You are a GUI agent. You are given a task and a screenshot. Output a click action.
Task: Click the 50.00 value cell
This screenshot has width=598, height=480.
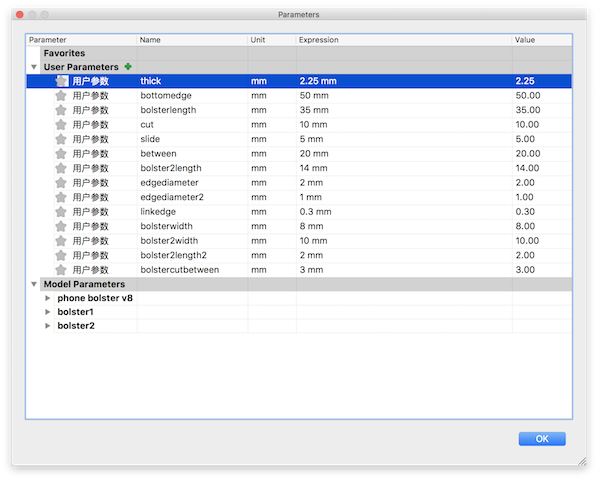[x=542, y=95]
